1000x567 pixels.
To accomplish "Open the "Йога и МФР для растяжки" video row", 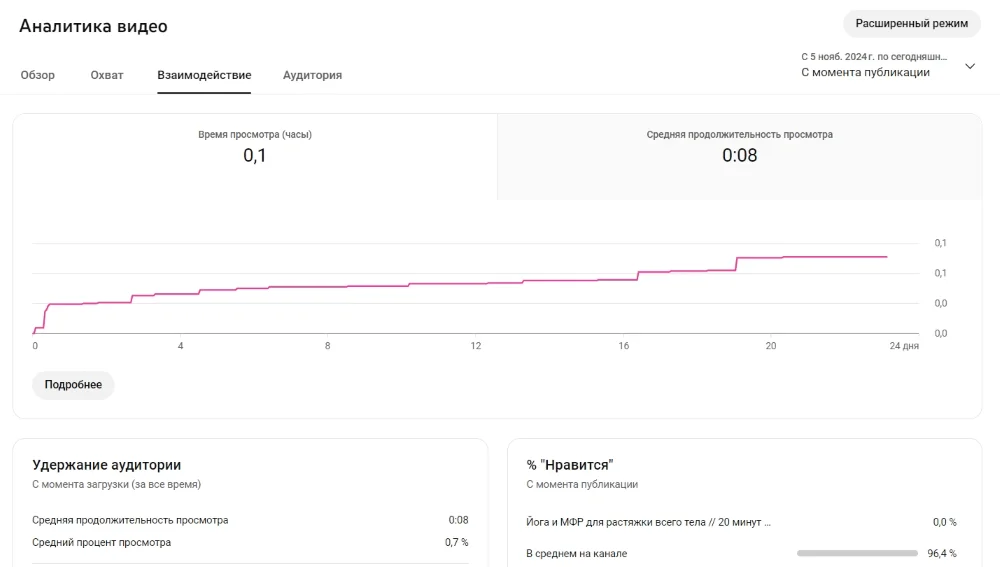I will [x=649, y=521].
